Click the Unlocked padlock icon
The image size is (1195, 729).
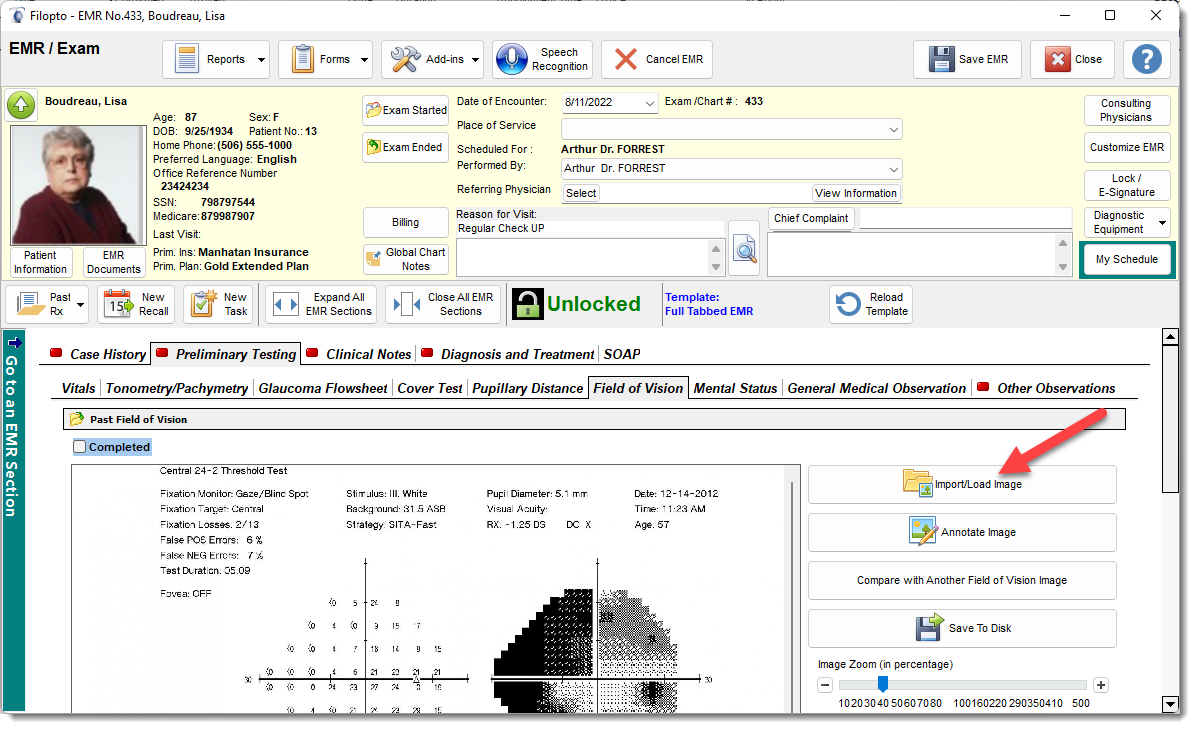pyautogui.click(x=527, y=304)
